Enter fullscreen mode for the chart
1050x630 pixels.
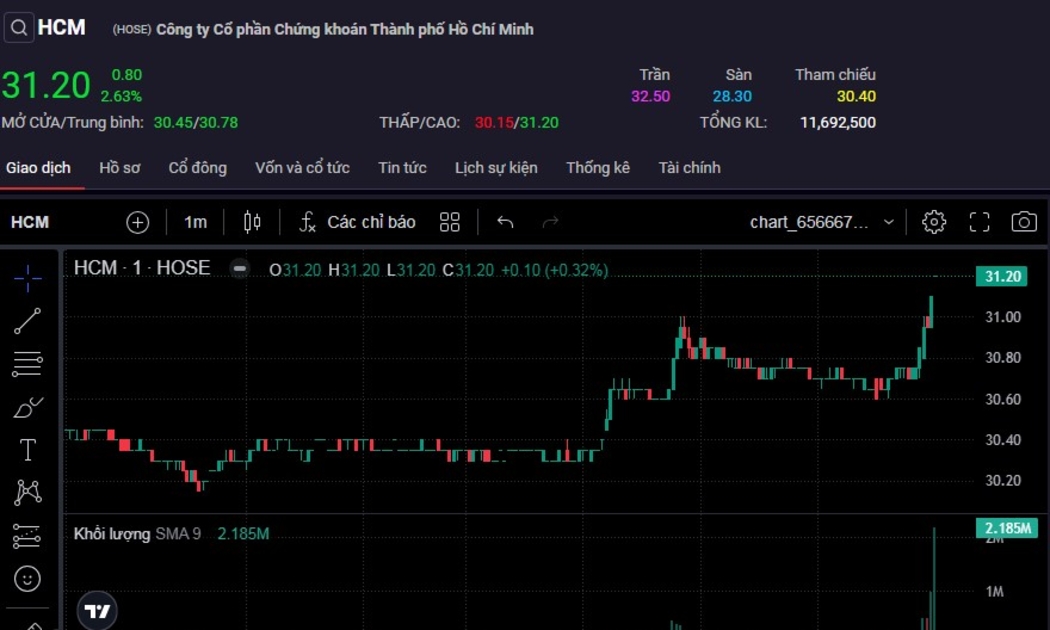(979, 222)
